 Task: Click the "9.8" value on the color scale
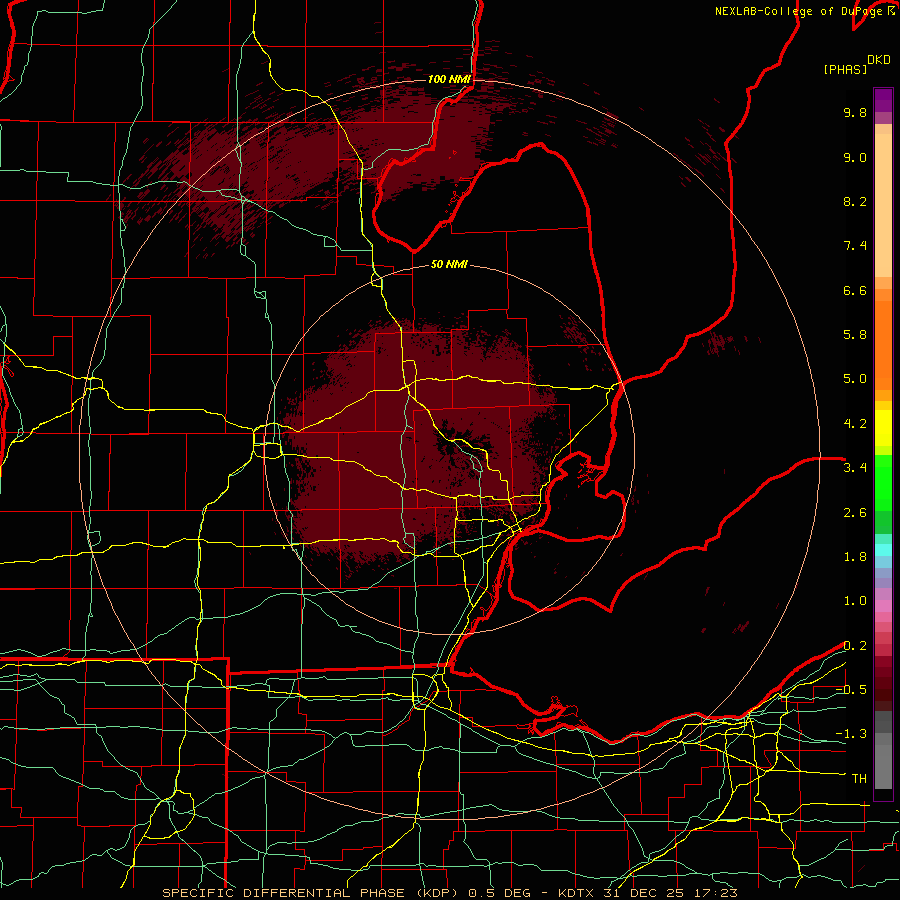pyautogui.click(x=855, y=112)
